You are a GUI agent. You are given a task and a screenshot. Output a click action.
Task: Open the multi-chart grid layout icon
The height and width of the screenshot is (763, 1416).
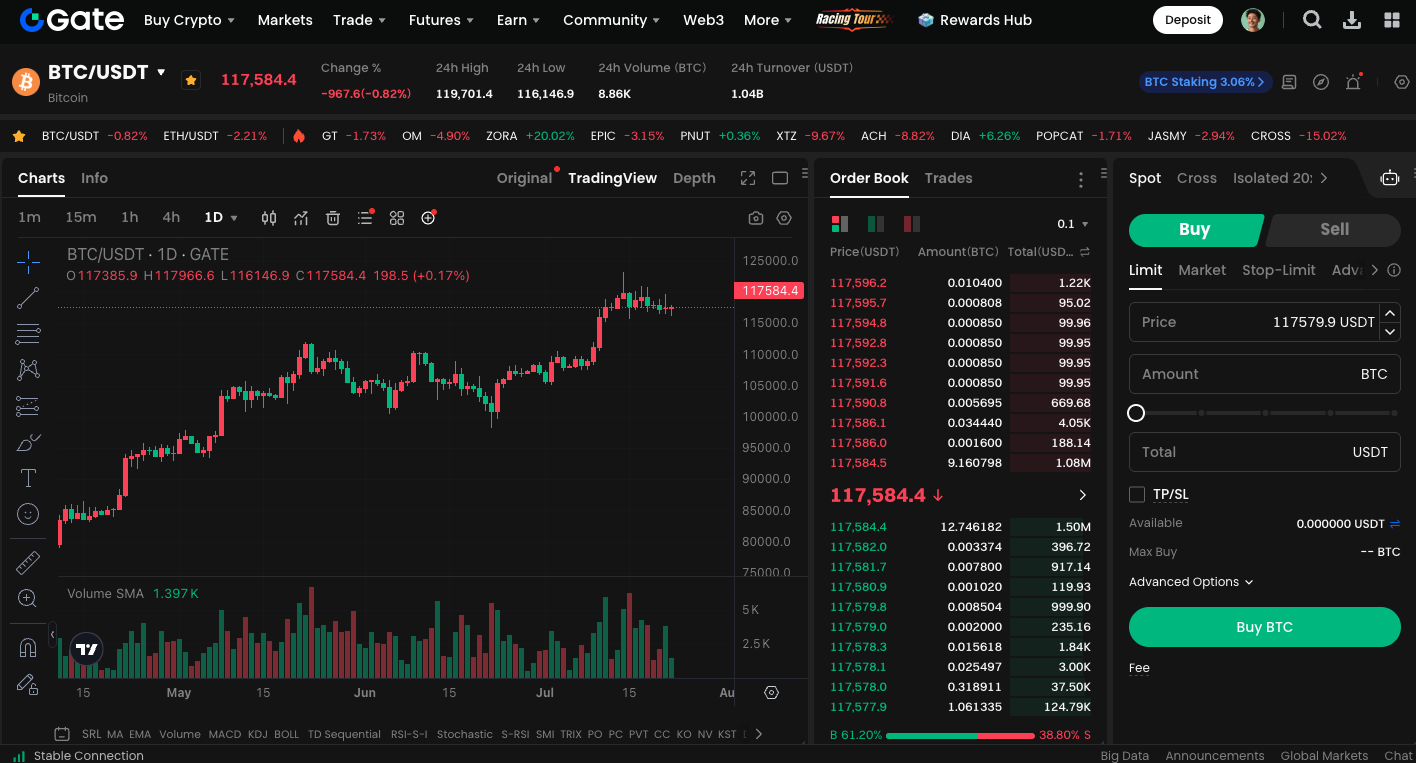coord(397,218)
